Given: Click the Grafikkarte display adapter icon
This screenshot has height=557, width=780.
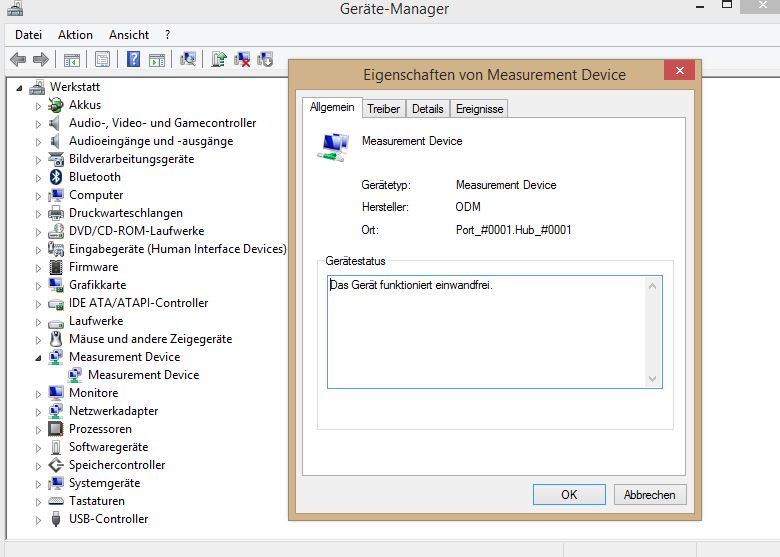Looking at the screenshot, I should [56, 285].
